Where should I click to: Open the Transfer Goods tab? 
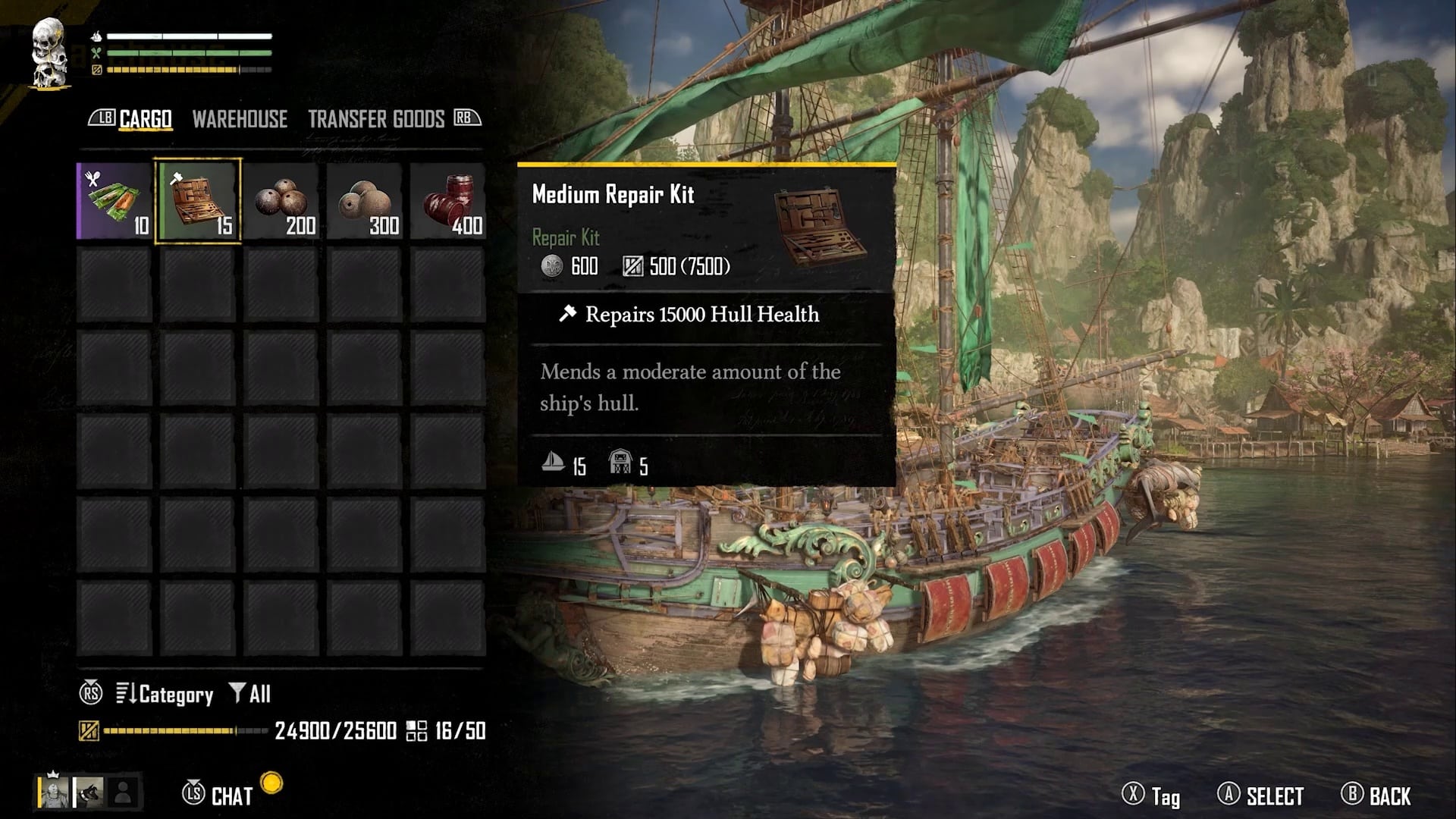[x=376, y=119]
